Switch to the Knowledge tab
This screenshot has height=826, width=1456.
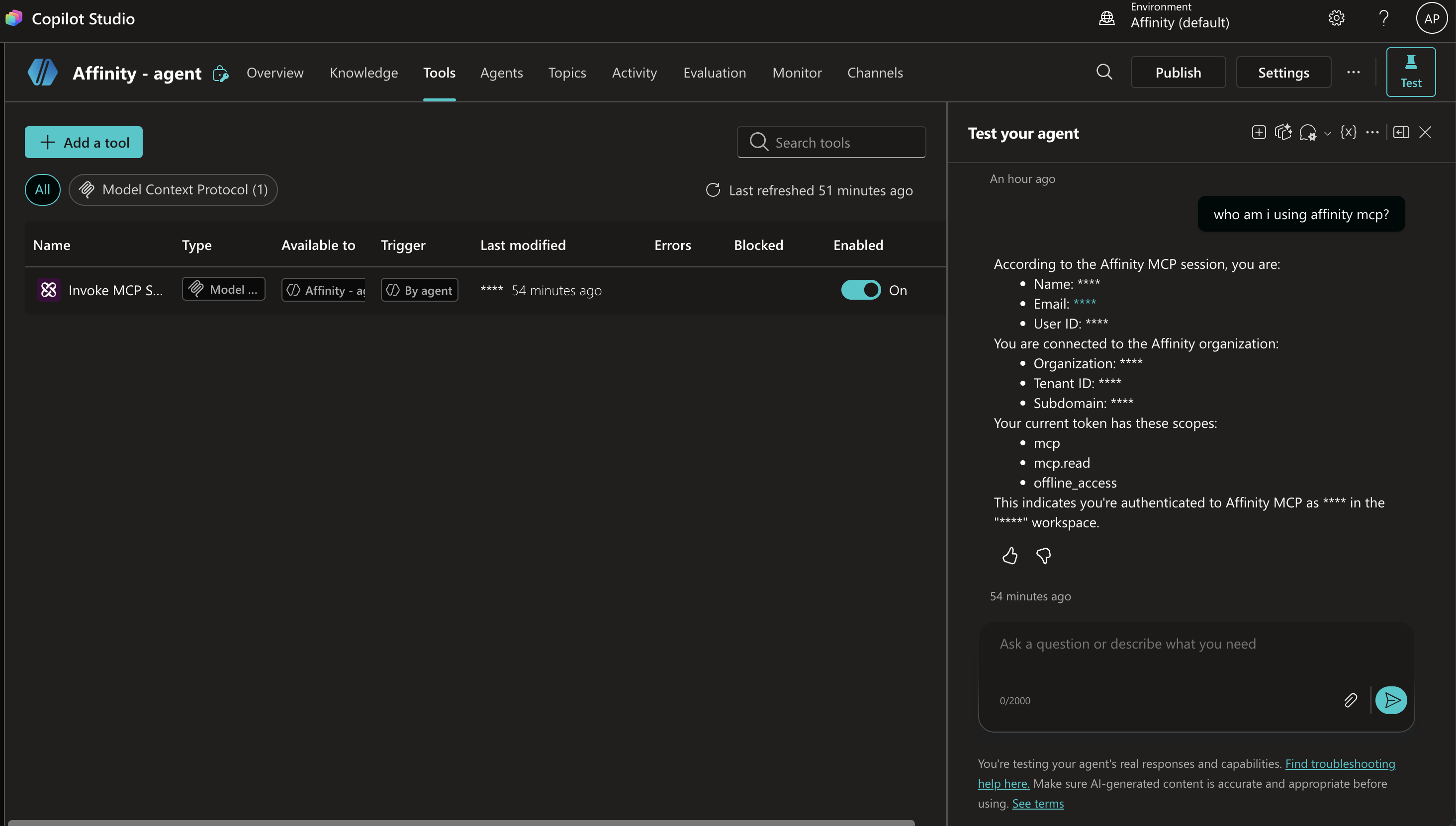click(x=364, y=73)
